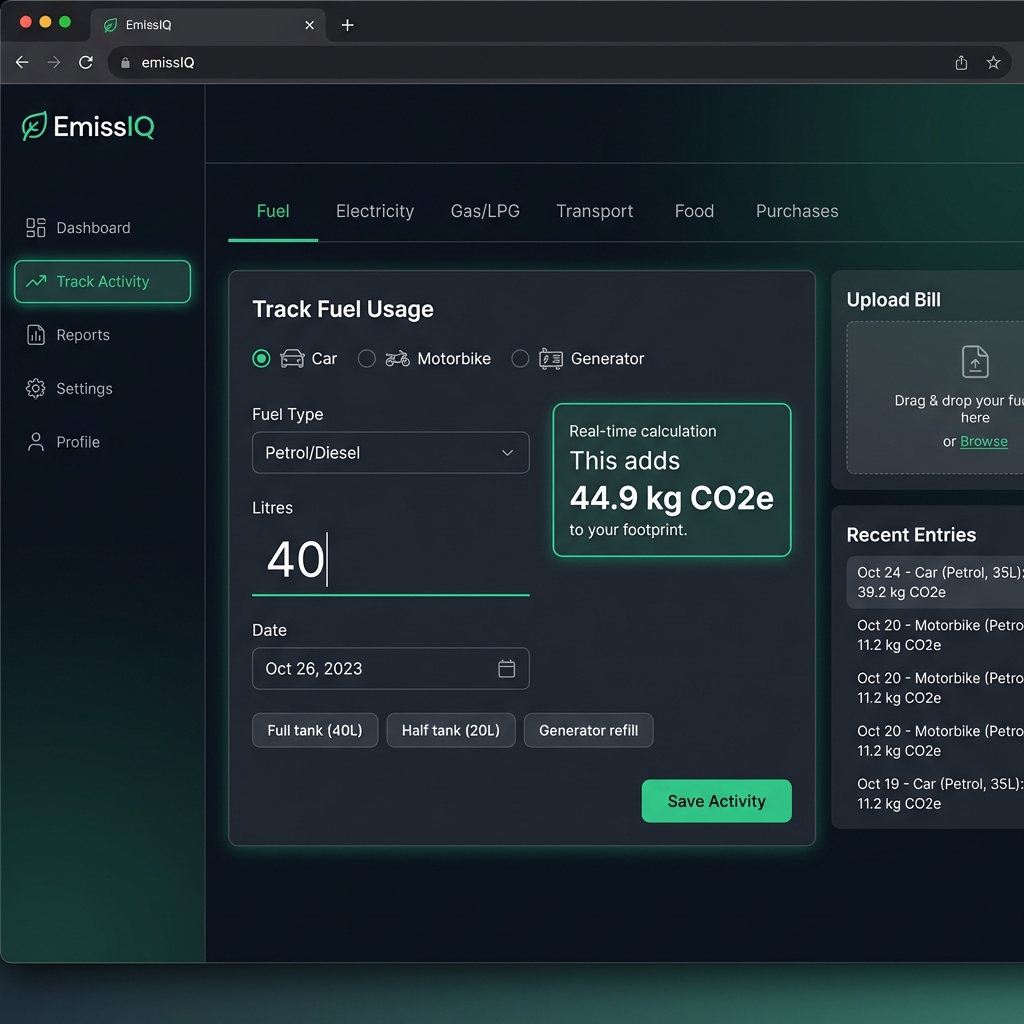1024x1024 pixels.
Task: Select the Motorbike radio button
Action: 367,359
